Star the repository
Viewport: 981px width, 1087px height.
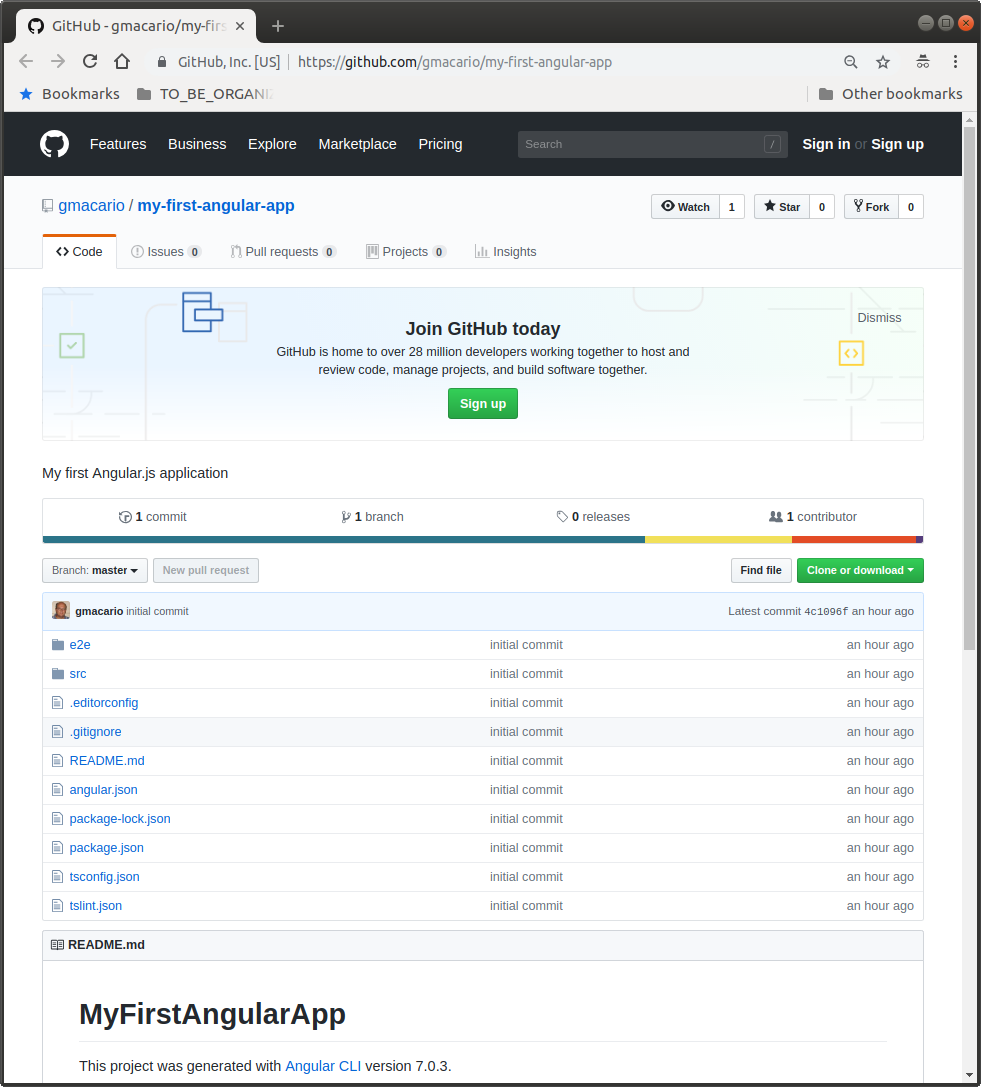(782, 207)
